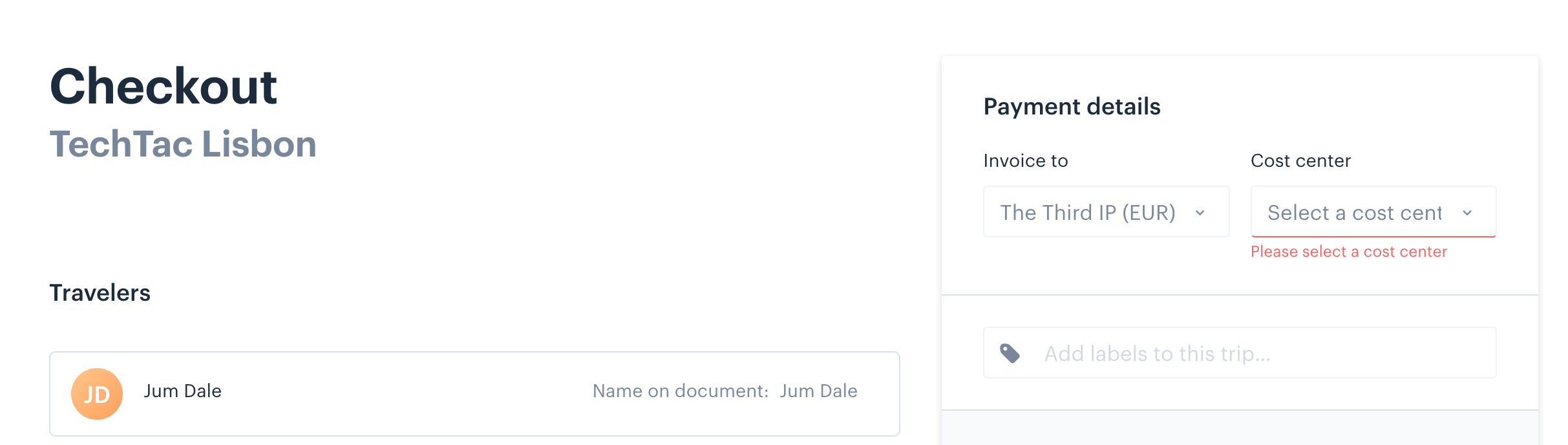The width and height of the screenshot is (1568, 445).
Task: Click the tag icon beside labels field
Action: coord(1010,353)
